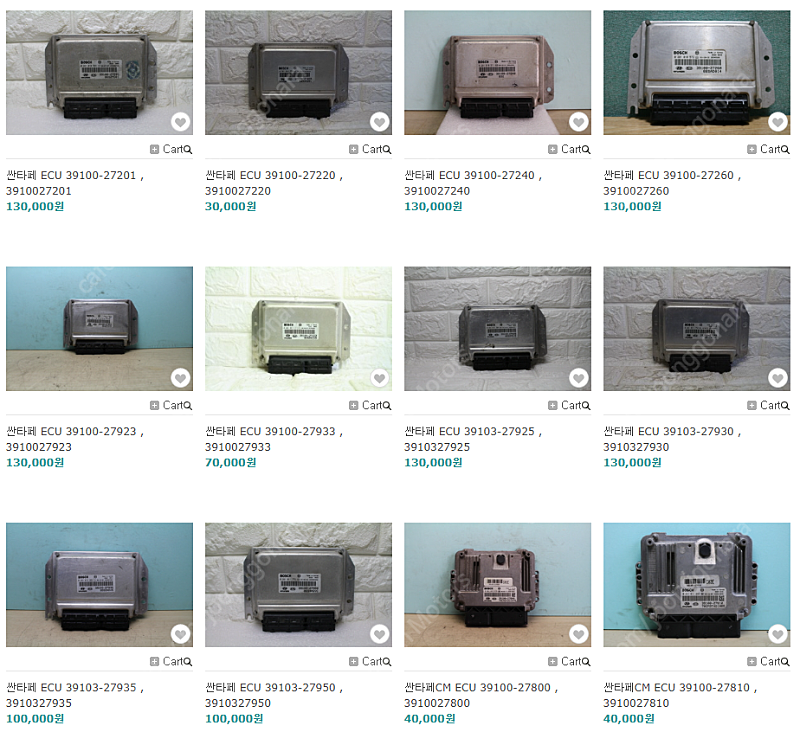800x732 pixels.
Task: View the 39100-27800 ECU product photo
Action: click(497, 585)
